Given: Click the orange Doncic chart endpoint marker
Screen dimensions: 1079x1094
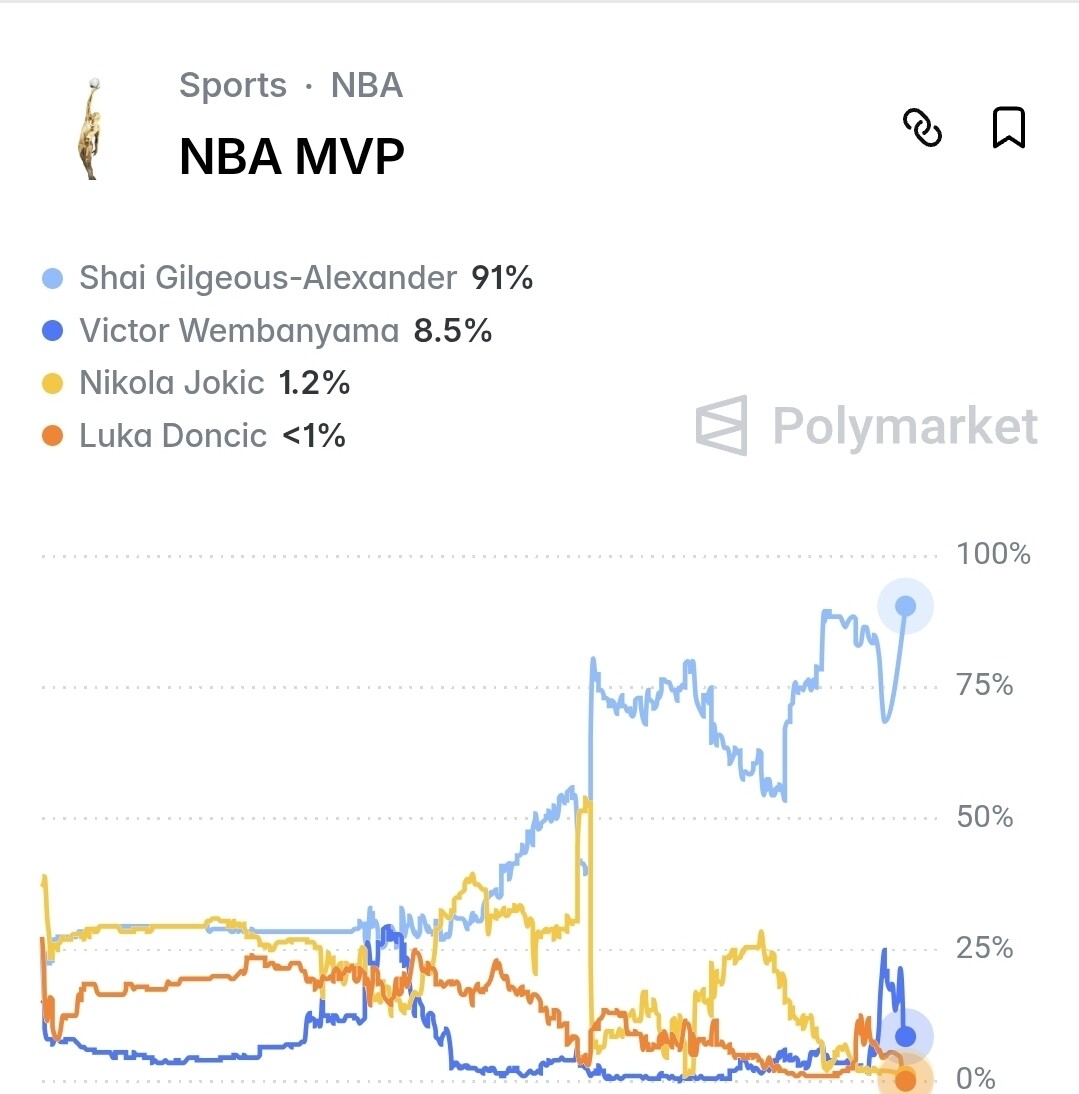Looking at the screenshot, I should (906, 1080).
